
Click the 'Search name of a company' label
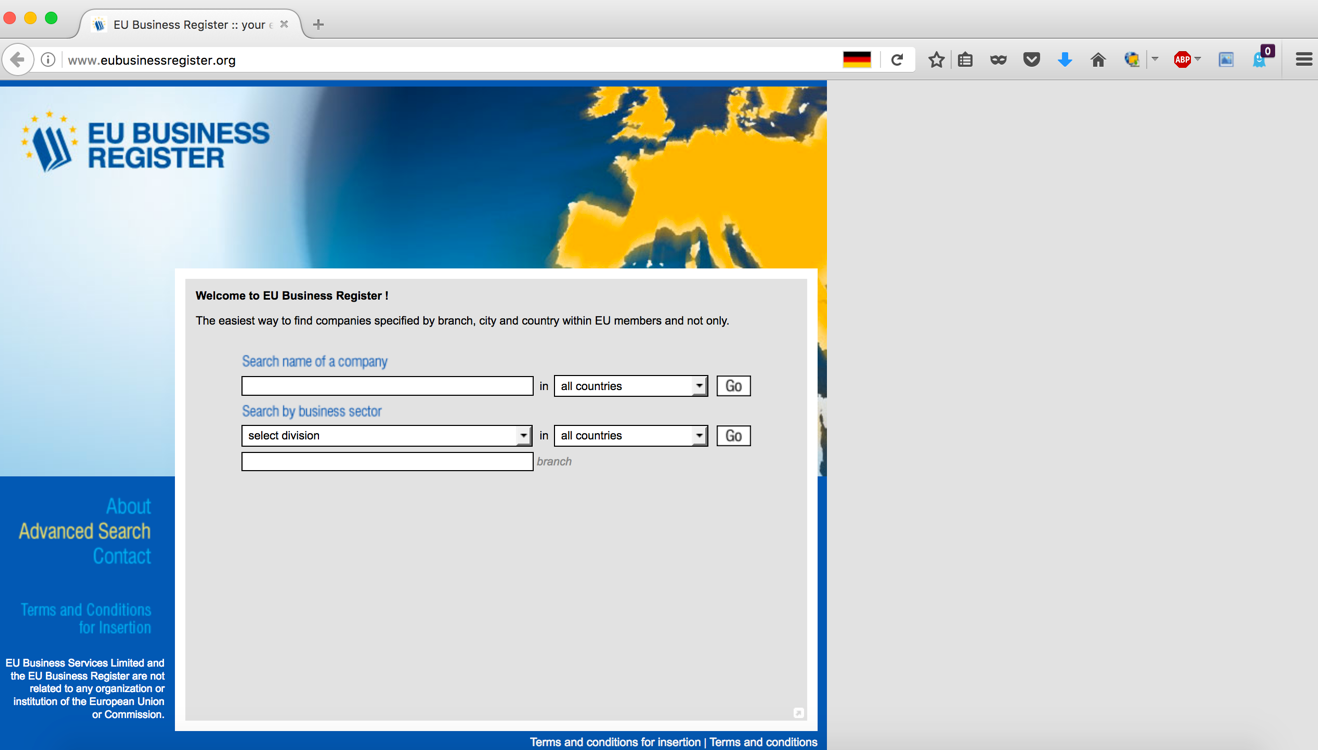315,361
